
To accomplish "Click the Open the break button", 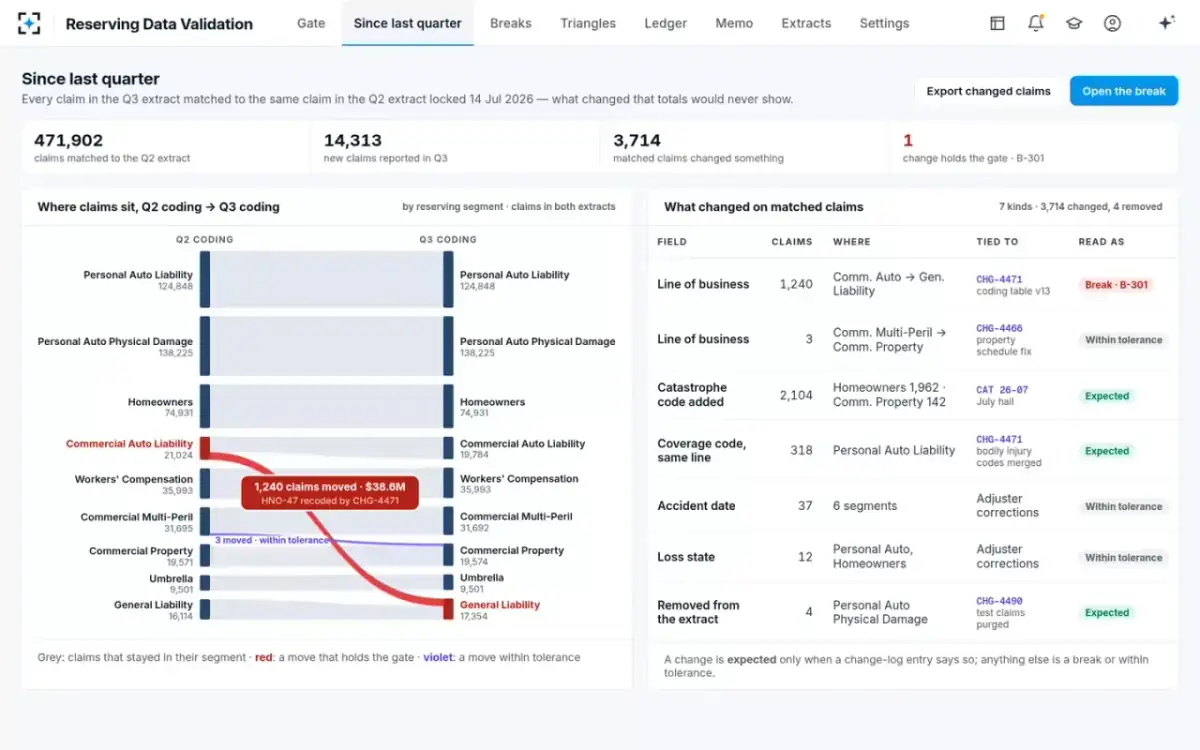I will click(1124, 91).
